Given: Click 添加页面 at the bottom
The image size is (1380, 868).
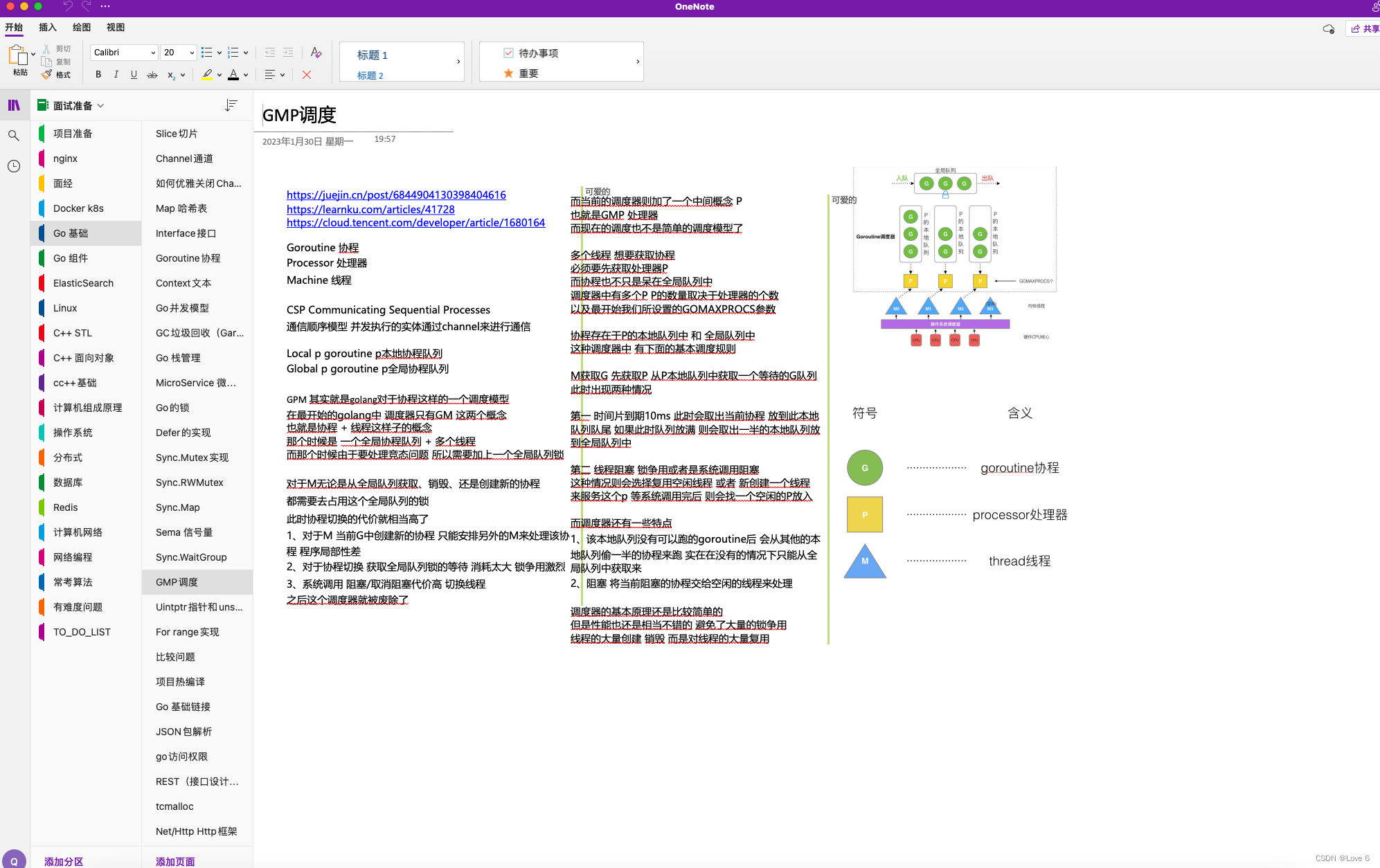Looking at the screenshot, I should click(175, 862).
